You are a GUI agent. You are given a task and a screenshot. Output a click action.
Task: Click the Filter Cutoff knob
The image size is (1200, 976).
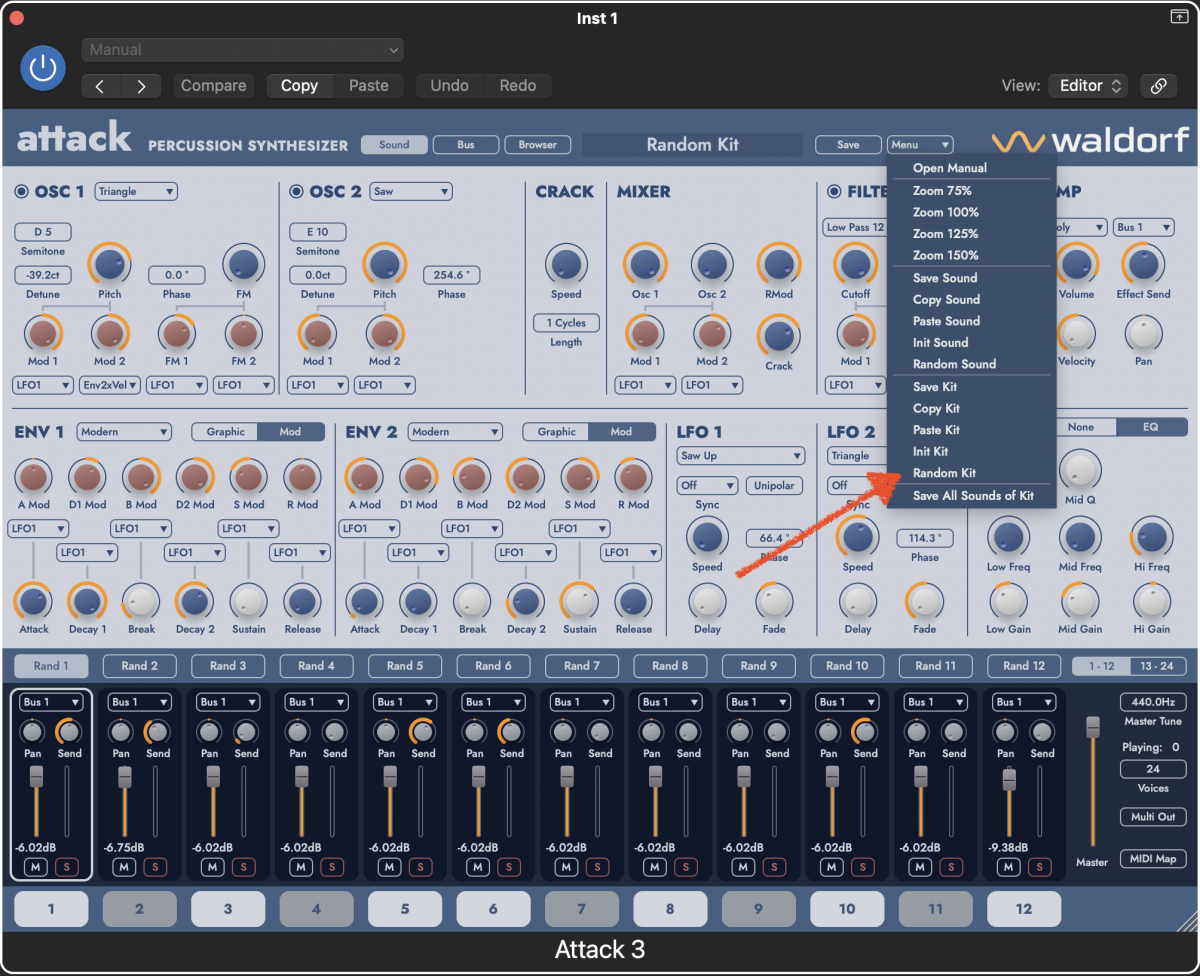855,265
